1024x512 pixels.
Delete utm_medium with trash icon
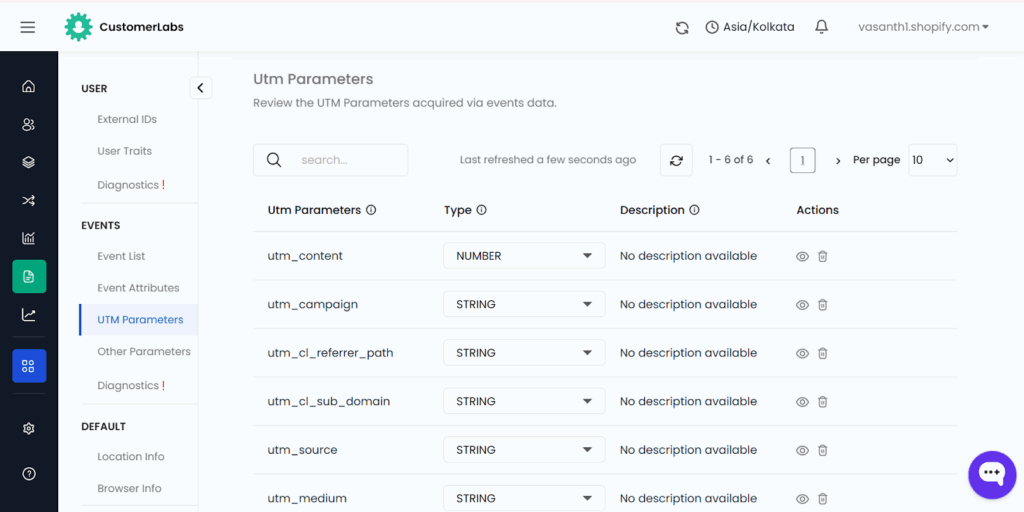point(823,498)
